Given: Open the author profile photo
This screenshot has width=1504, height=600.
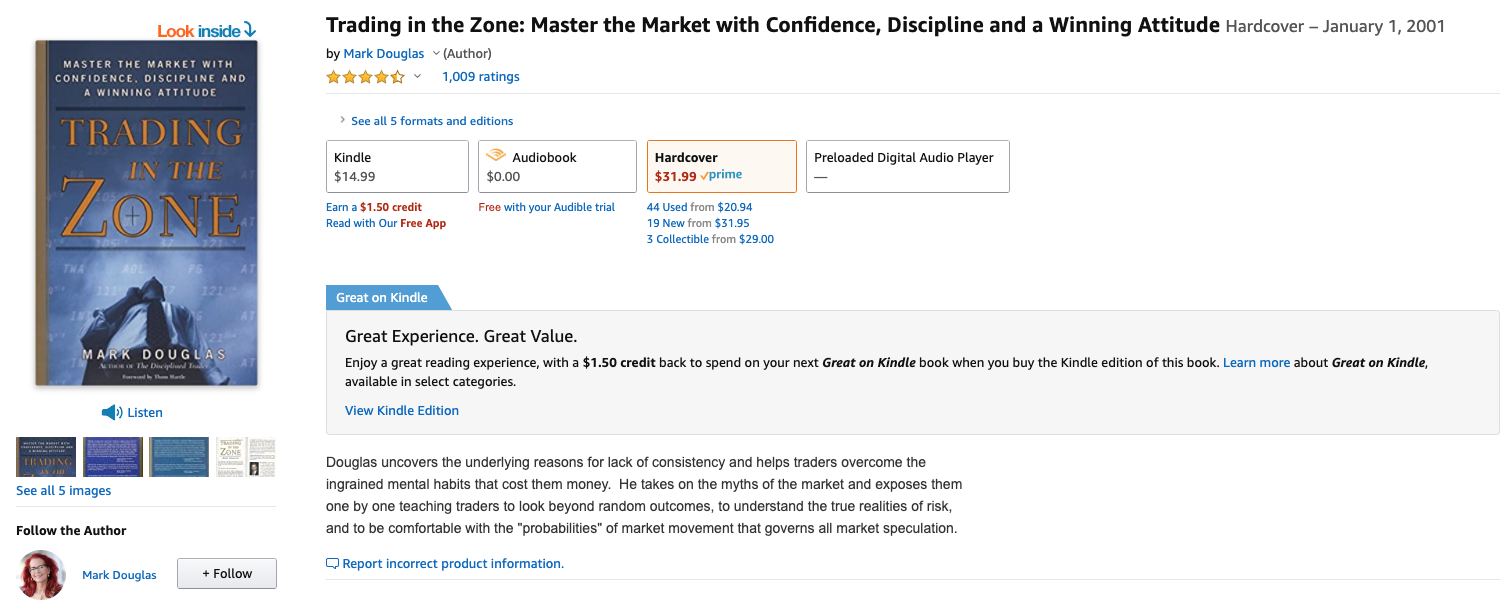Looking at the screenshot, I should [42, 574].
